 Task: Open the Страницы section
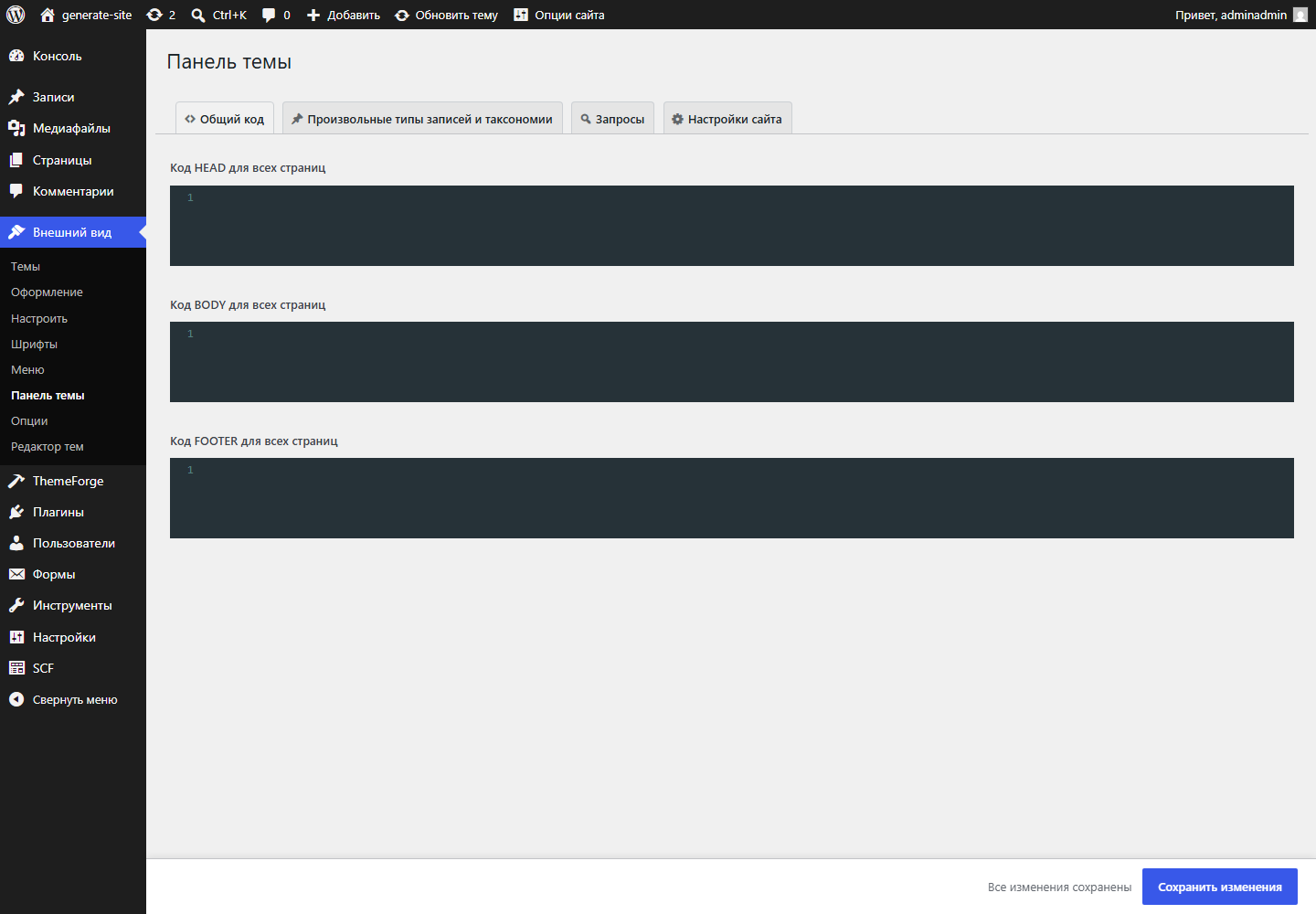(73, 160)
